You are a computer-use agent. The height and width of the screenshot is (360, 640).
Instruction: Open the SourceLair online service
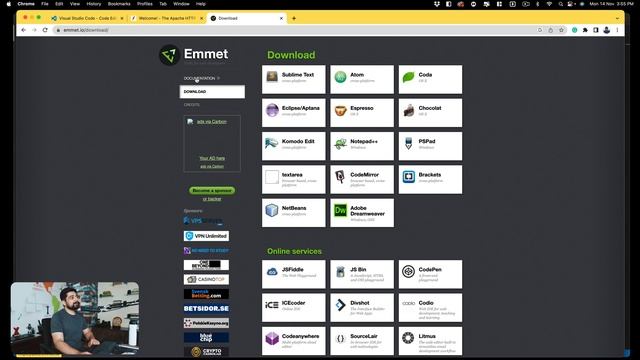[362, 341]
